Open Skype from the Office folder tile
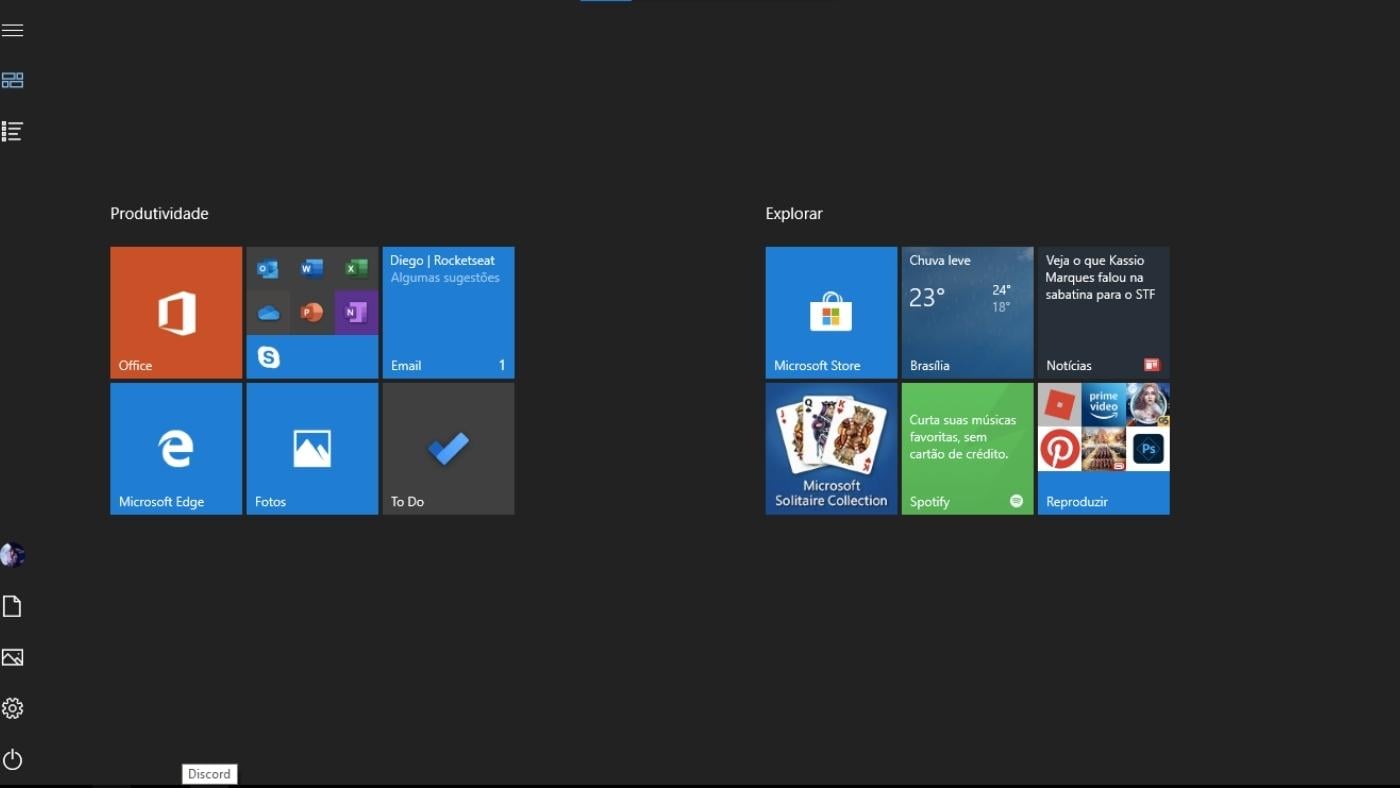The height and width of the screenshot is (788, 1400). pos(268,357)
